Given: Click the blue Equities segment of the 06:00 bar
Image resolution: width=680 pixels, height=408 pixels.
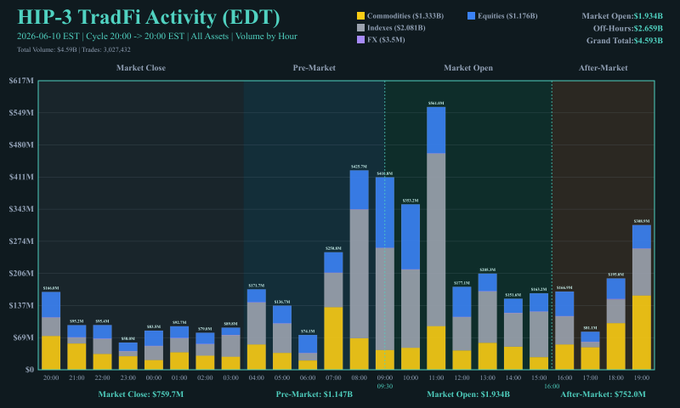Looking at the screenshot, I should [307, 344].
